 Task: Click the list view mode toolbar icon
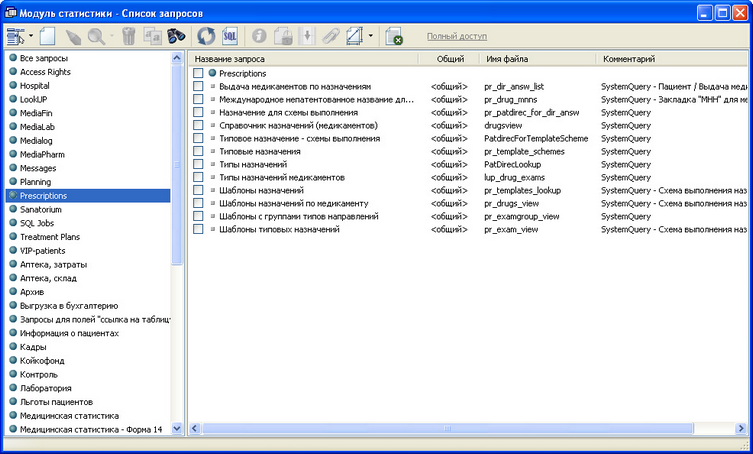(15, 36)
